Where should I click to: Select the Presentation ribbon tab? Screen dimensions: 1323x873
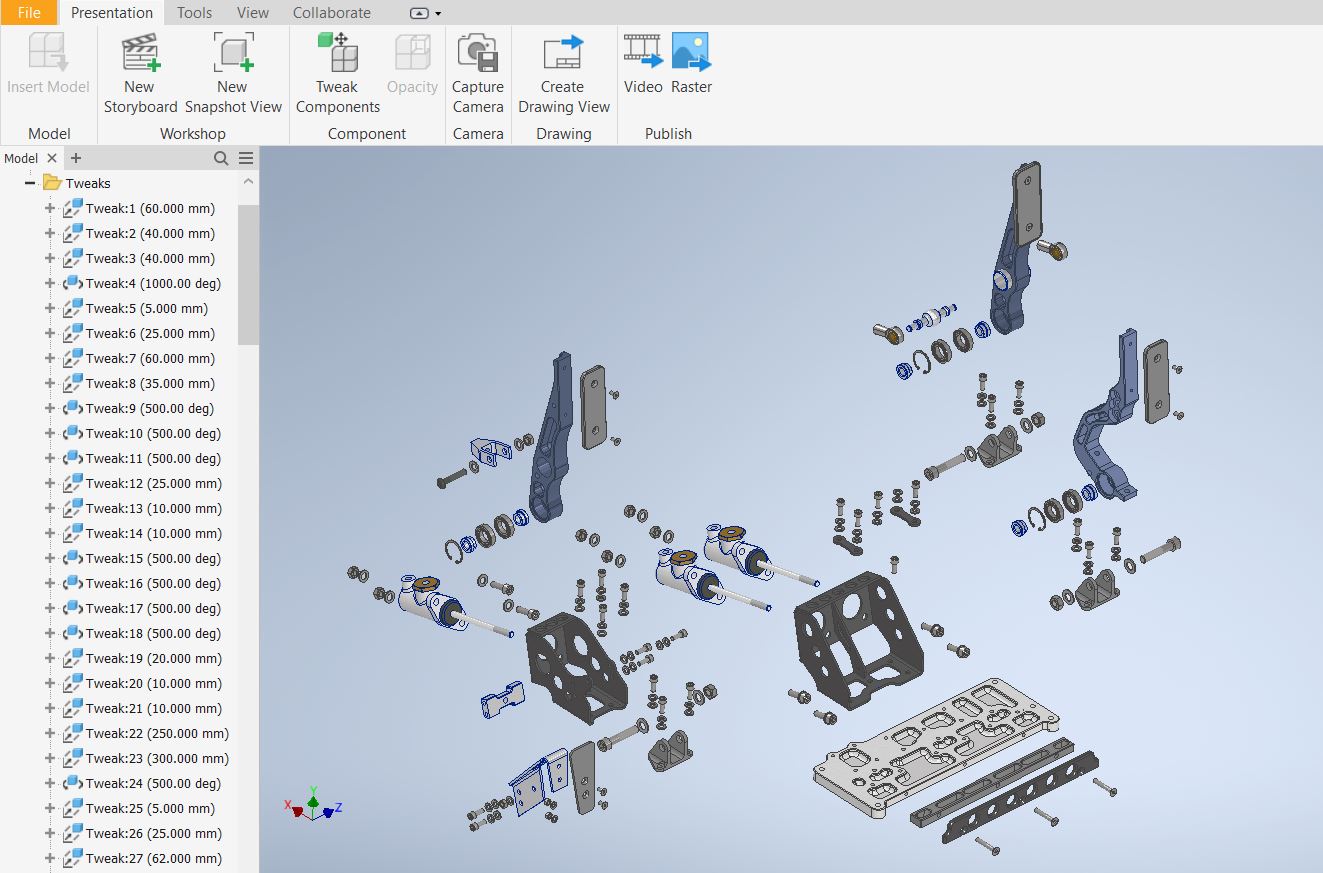pyautogui.click(x=112, y=12)
